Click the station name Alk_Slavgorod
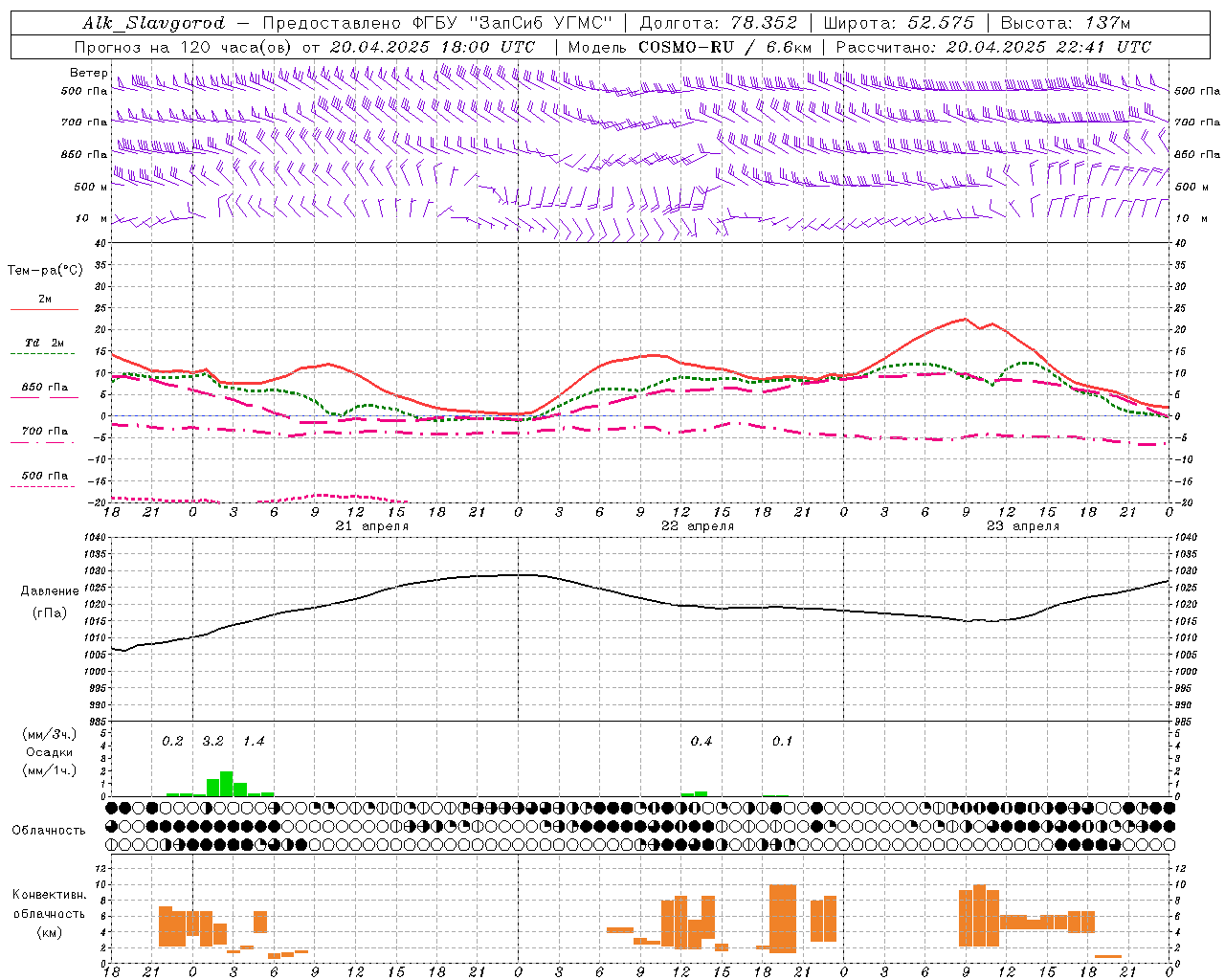1225x980 pixels. (x=154, y=23)
